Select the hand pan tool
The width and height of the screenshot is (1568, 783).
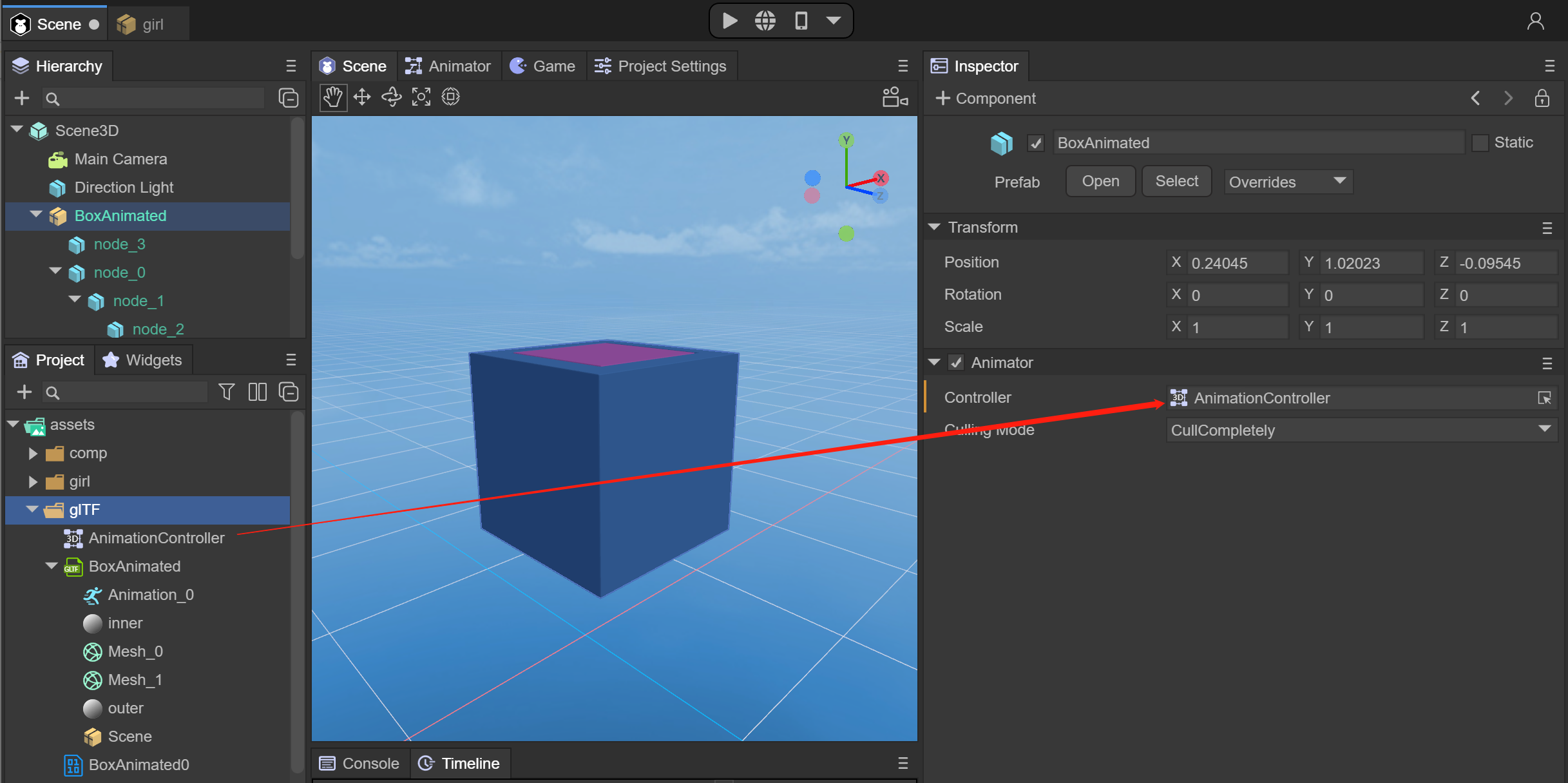tap(332, 98)
